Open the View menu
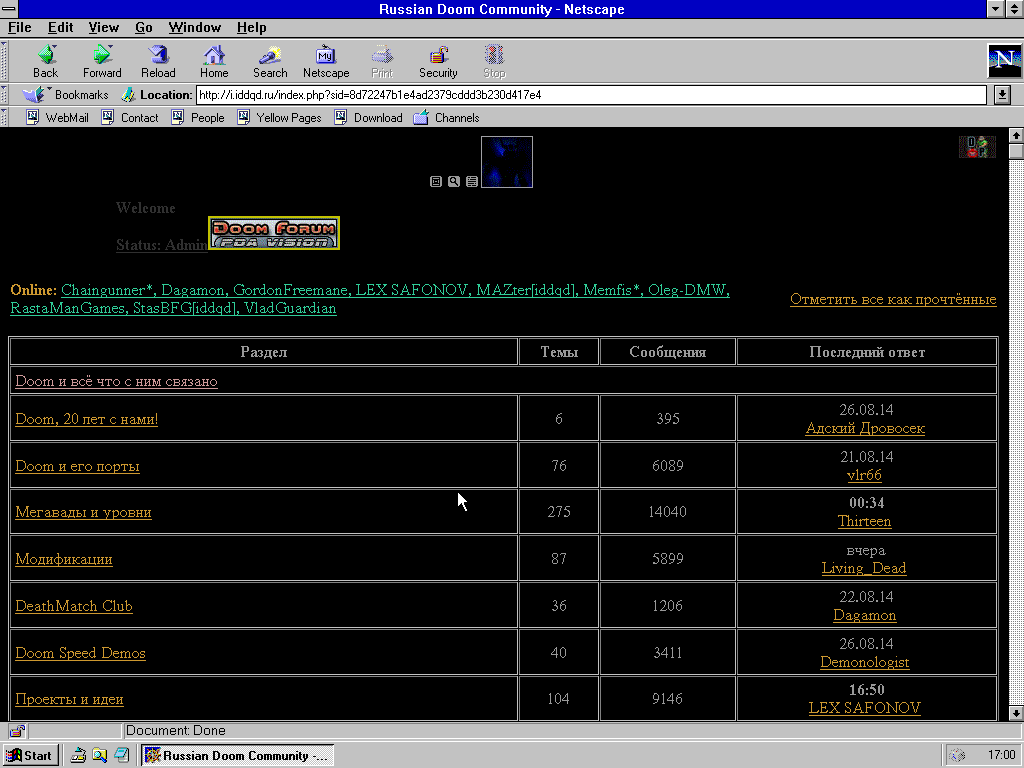The image size is (1024, 768). click(x=103, y=27)
